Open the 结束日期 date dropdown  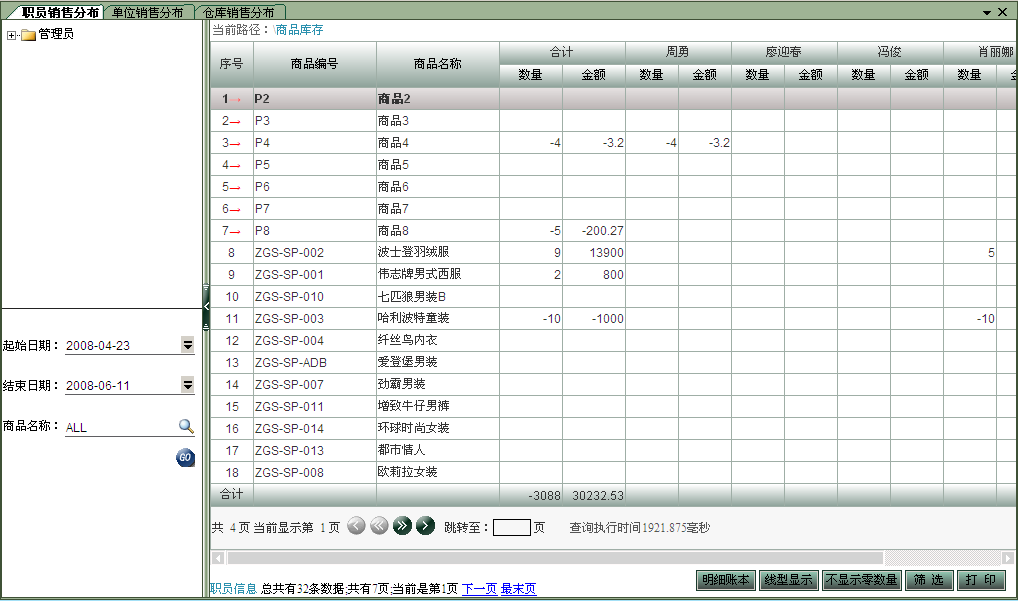click(187, 385)
